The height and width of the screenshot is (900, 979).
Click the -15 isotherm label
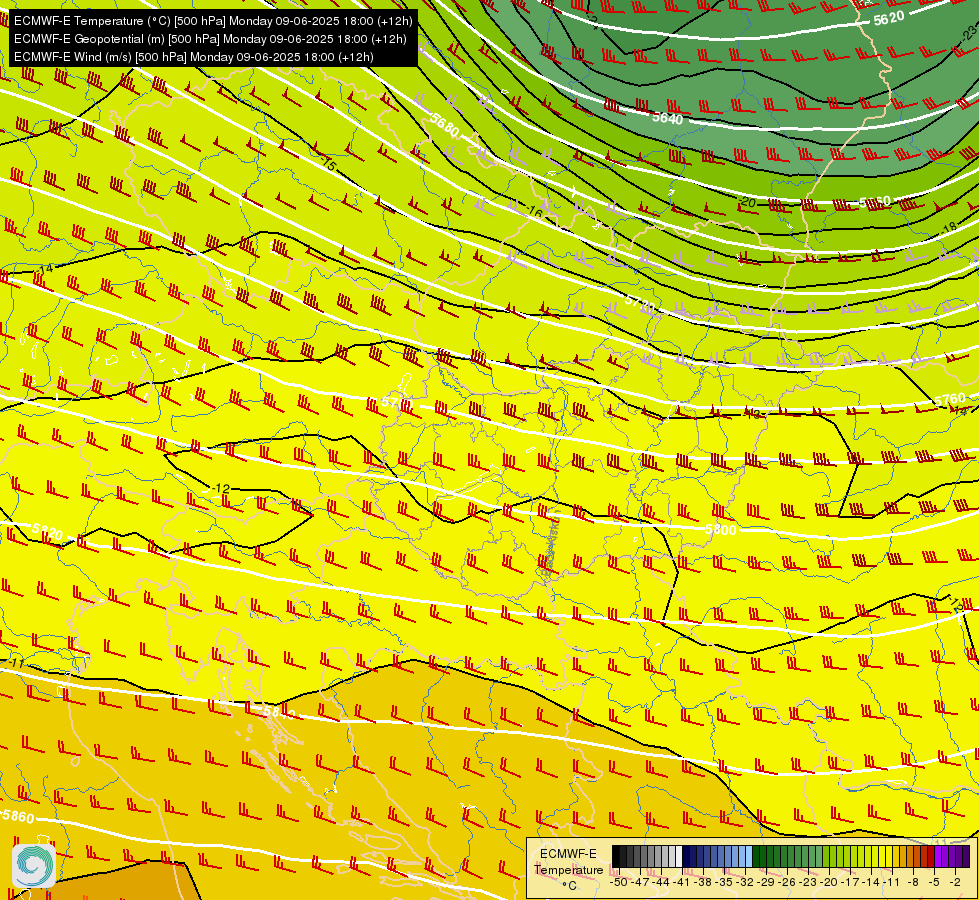(x=328, y=164)
